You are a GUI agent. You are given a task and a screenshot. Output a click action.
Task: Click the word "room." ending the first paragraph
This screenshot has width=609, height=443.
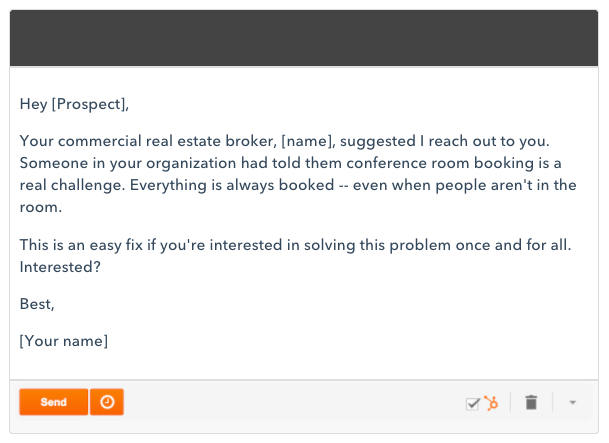tap(41, 207)
